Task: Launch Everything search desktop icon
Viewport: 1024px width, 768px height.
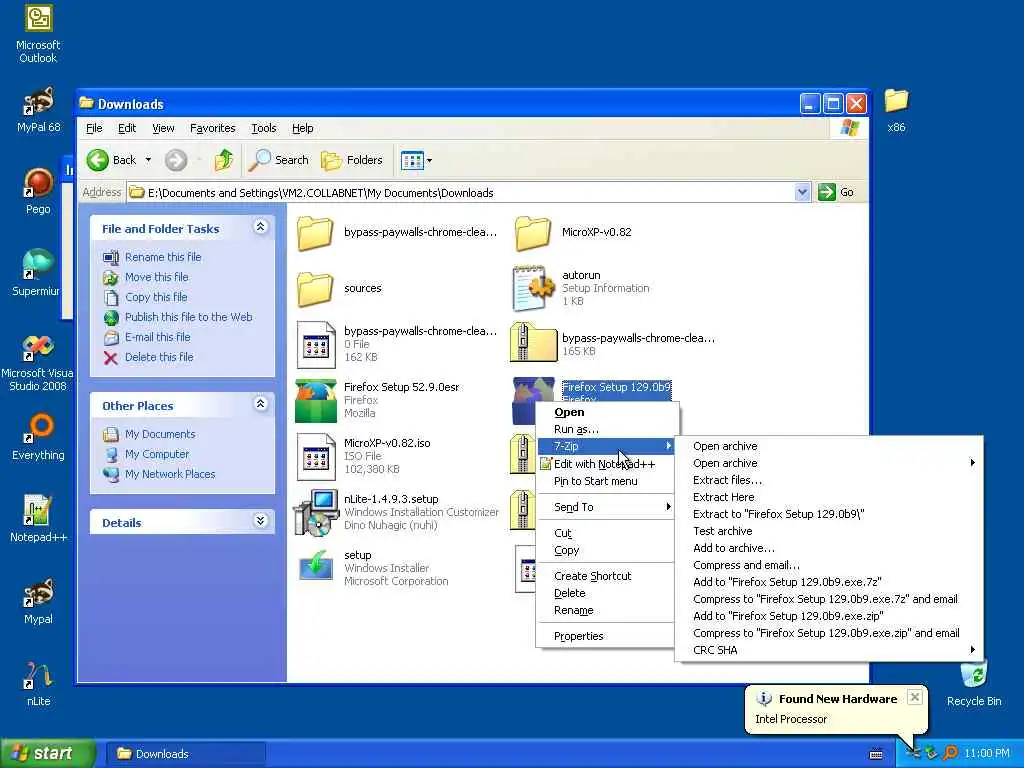Action: tap(38, 438)
